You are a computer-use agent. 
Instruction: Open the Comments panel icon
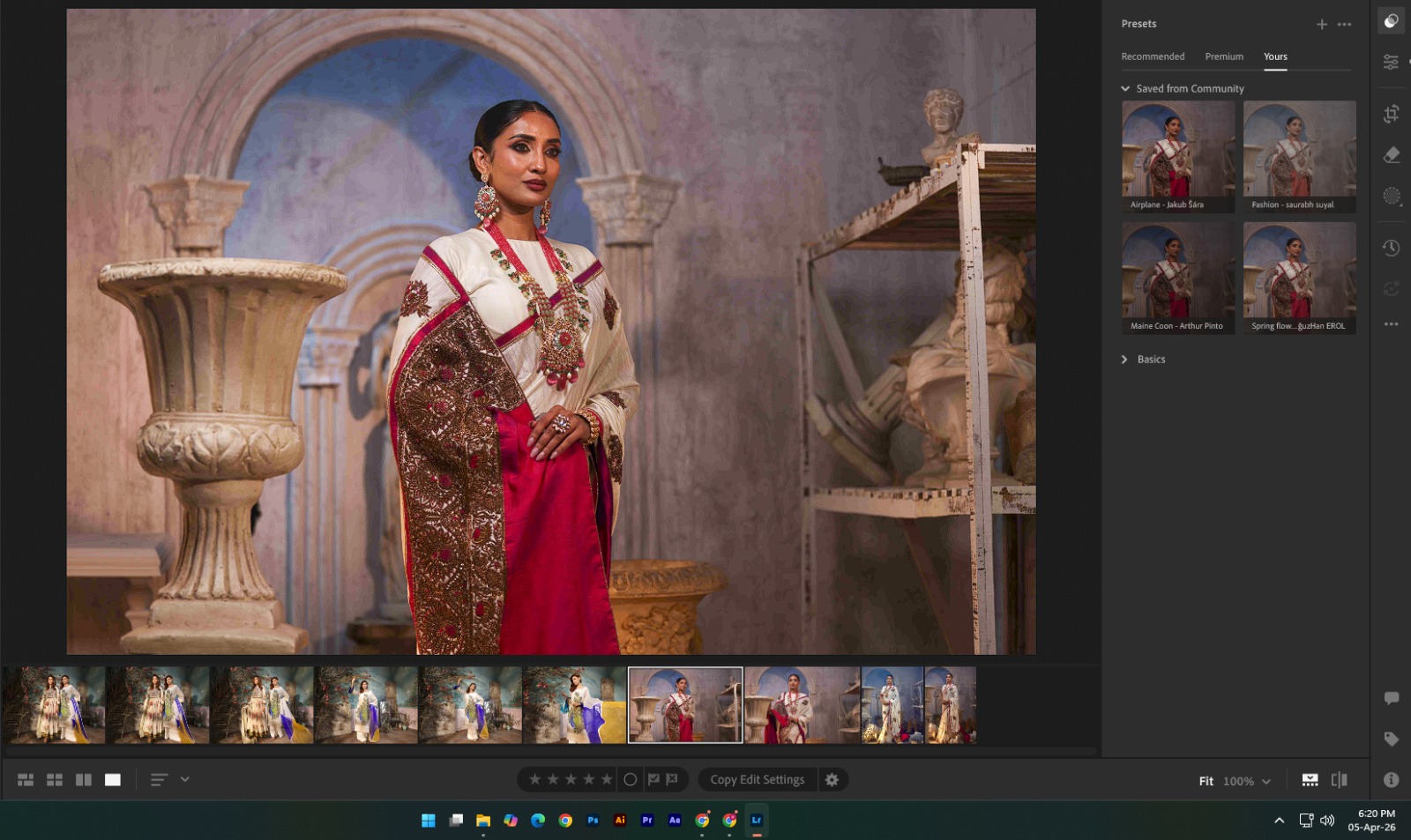(x=1391, y=698)
